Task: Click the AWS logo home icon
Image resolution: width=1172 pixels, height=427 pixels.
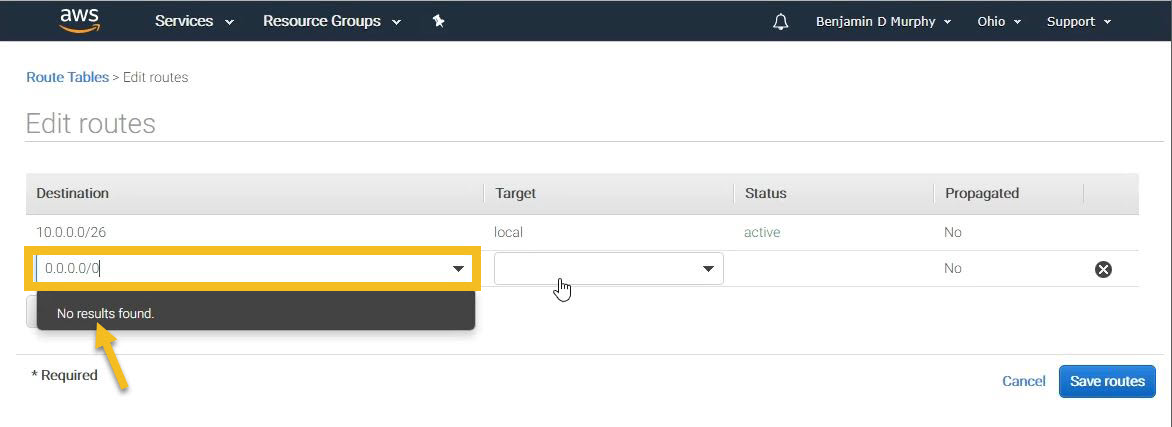Action: point(79,21)
